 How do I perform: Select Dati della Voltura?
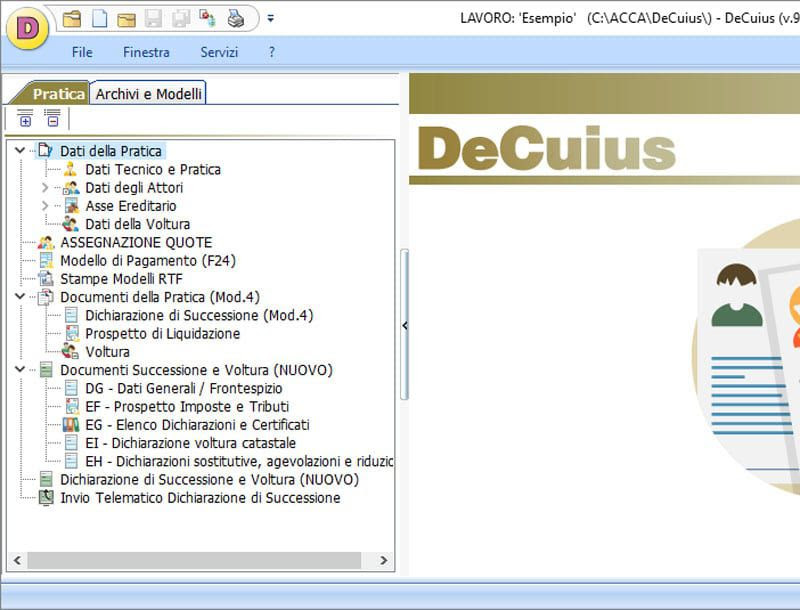[x=138, y=224]
